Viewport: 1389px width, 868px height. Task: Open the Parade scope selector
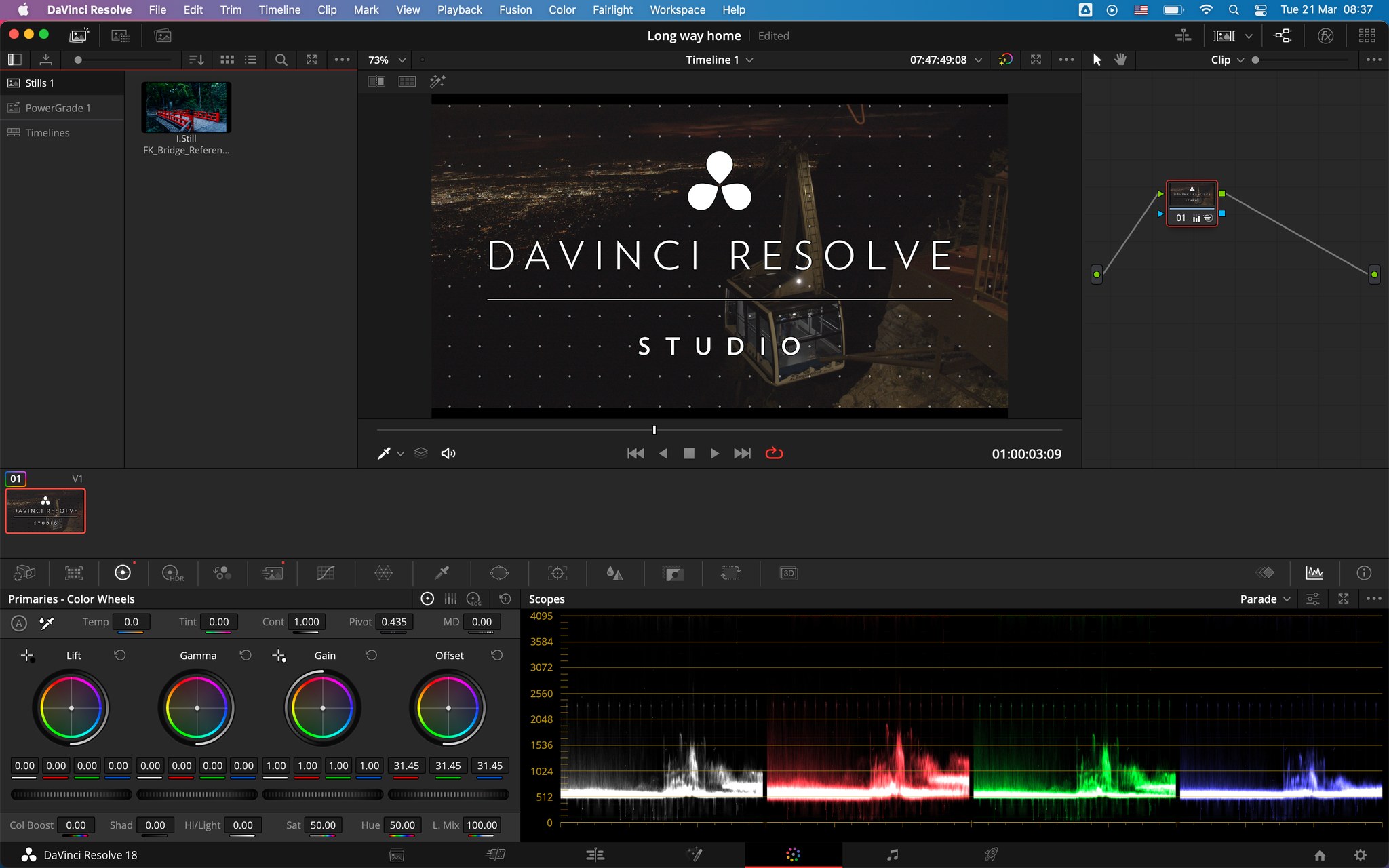(x=1263, y=599)
